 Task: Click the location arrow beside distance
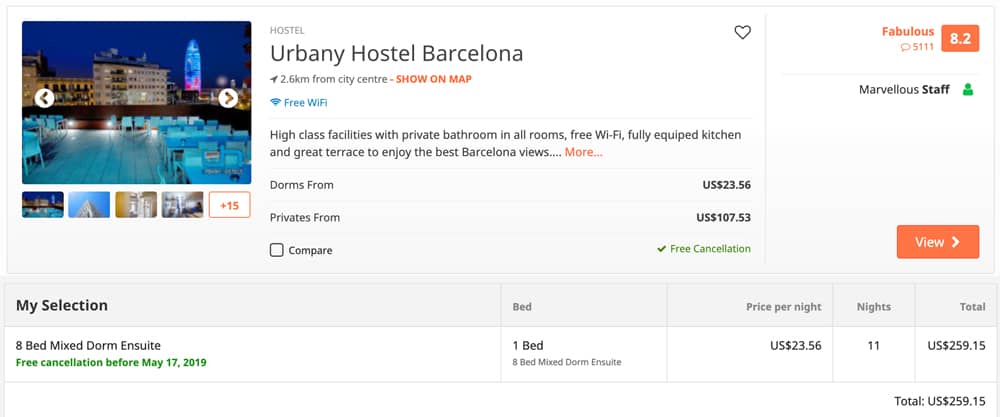click(274, 80)
